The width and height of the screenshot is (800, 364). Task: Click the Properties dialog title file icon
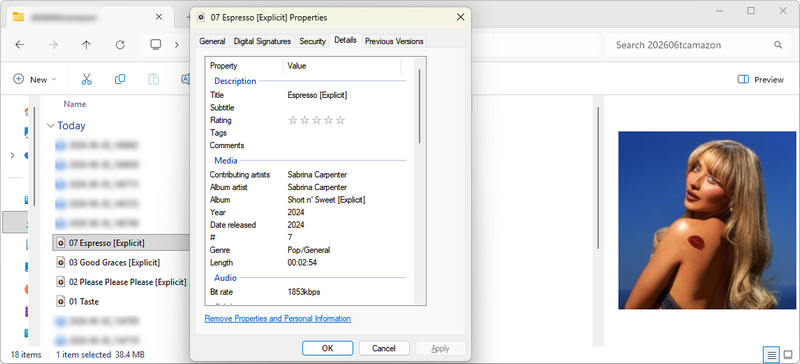(201, 17)
